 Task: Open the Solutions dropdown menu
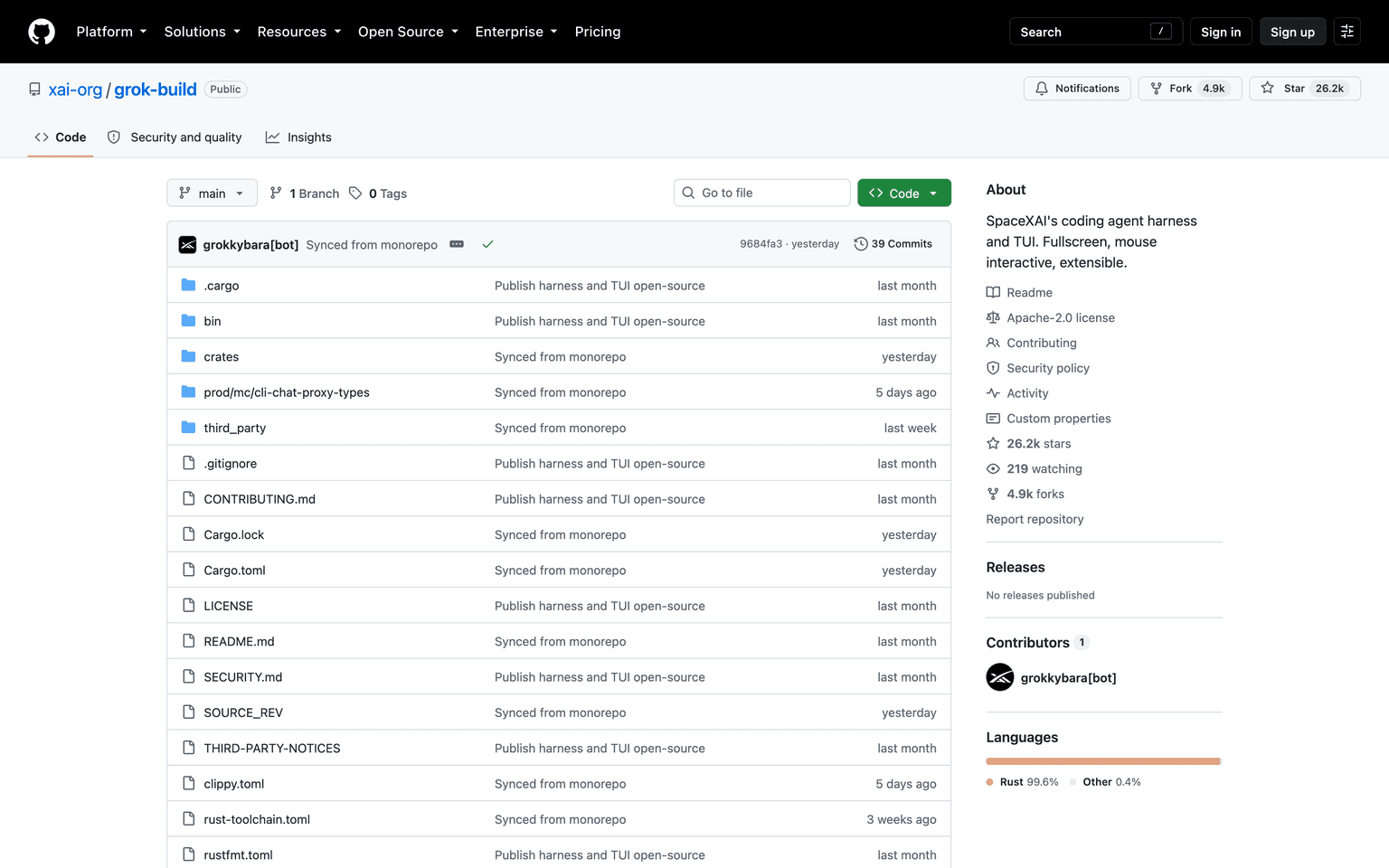(203, 32)
